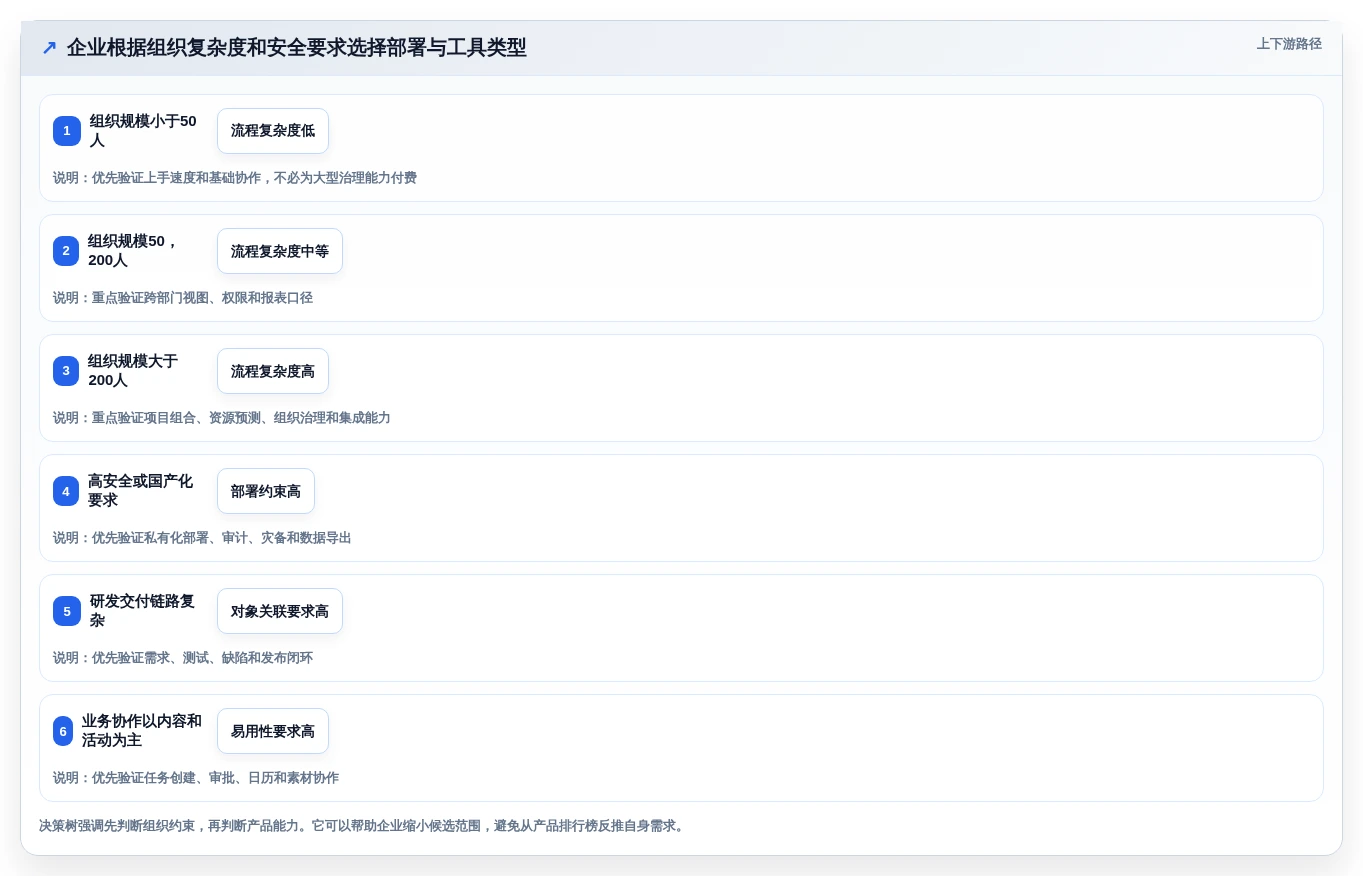Click the 流程复杂度中等 tag
Viewport: 1363px width, 876px height.
pos(280,251)
